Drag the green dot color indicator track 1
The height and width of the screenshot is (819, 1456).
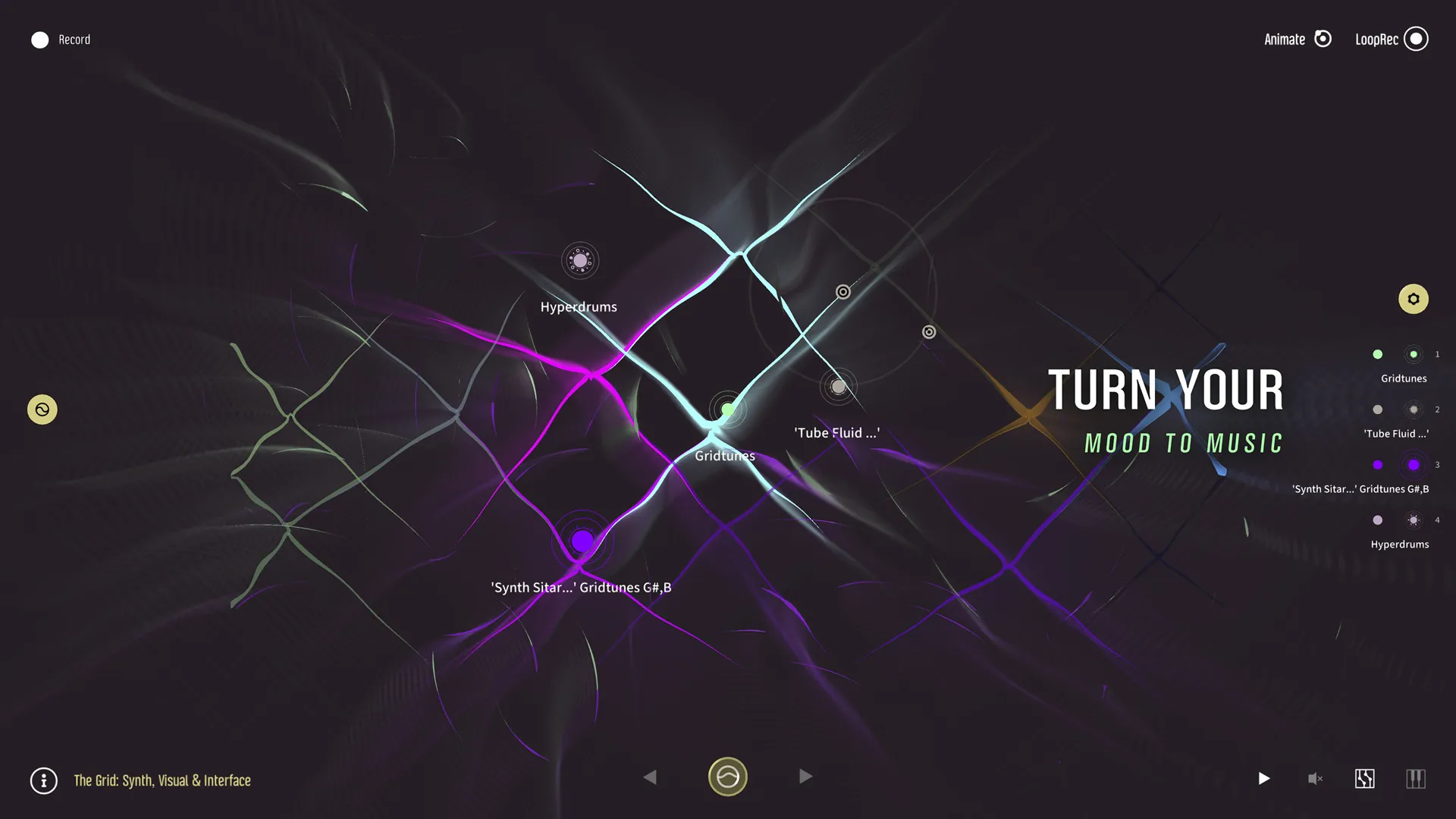tap(1376, 354)
